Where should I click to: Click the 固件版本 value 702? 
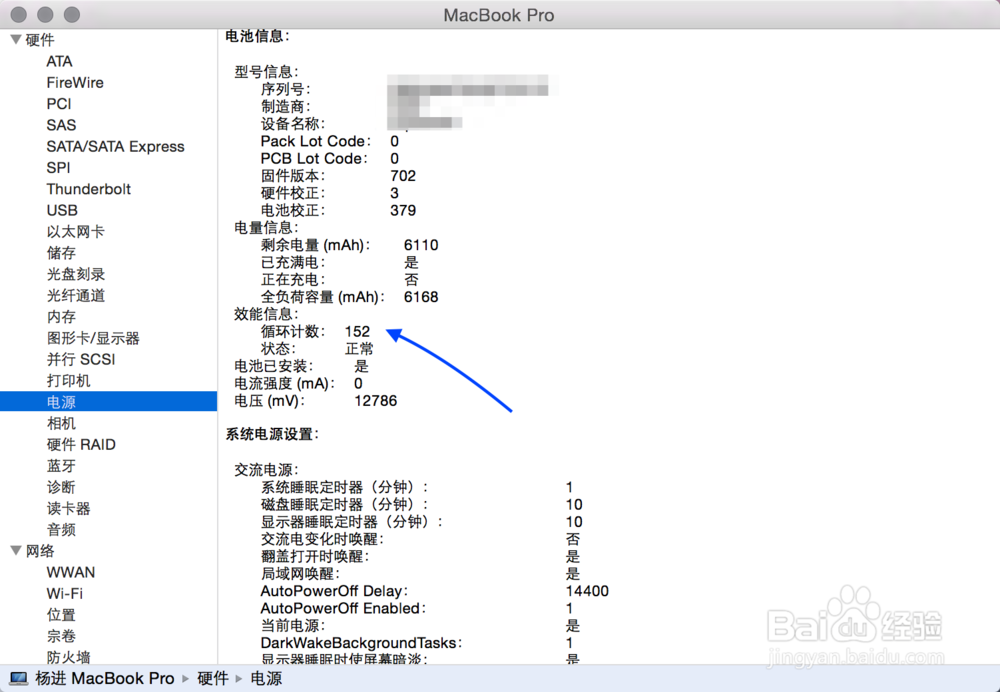[403, 175]
